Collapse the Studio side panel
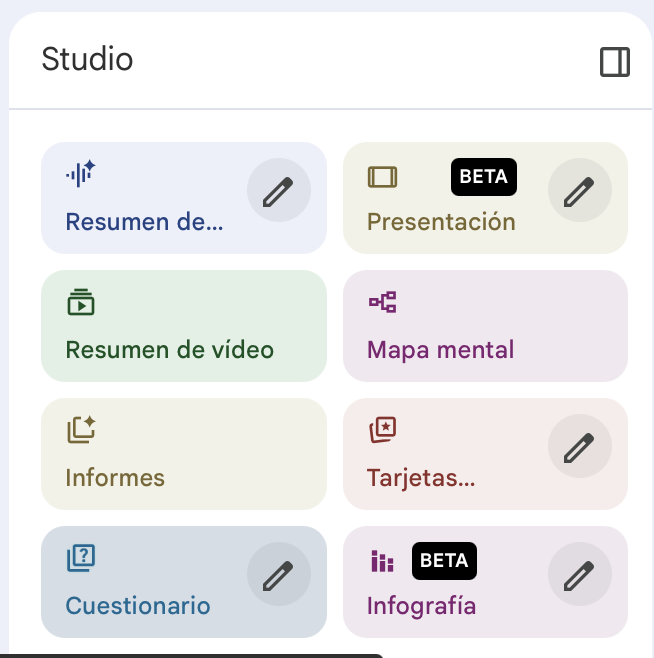The image size is (654, 658). click(615, 63)
